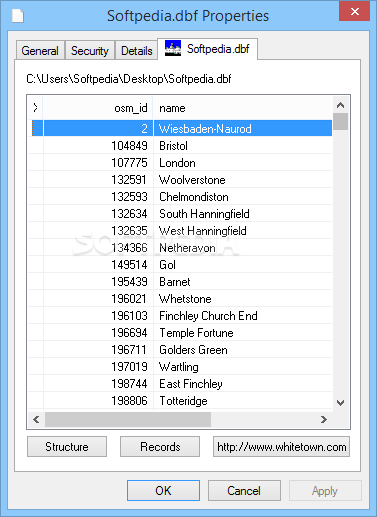The height and width of the screenshot is (517, 377).
Task: Click the scroll left arrow of the table
Action: (36, 419)
